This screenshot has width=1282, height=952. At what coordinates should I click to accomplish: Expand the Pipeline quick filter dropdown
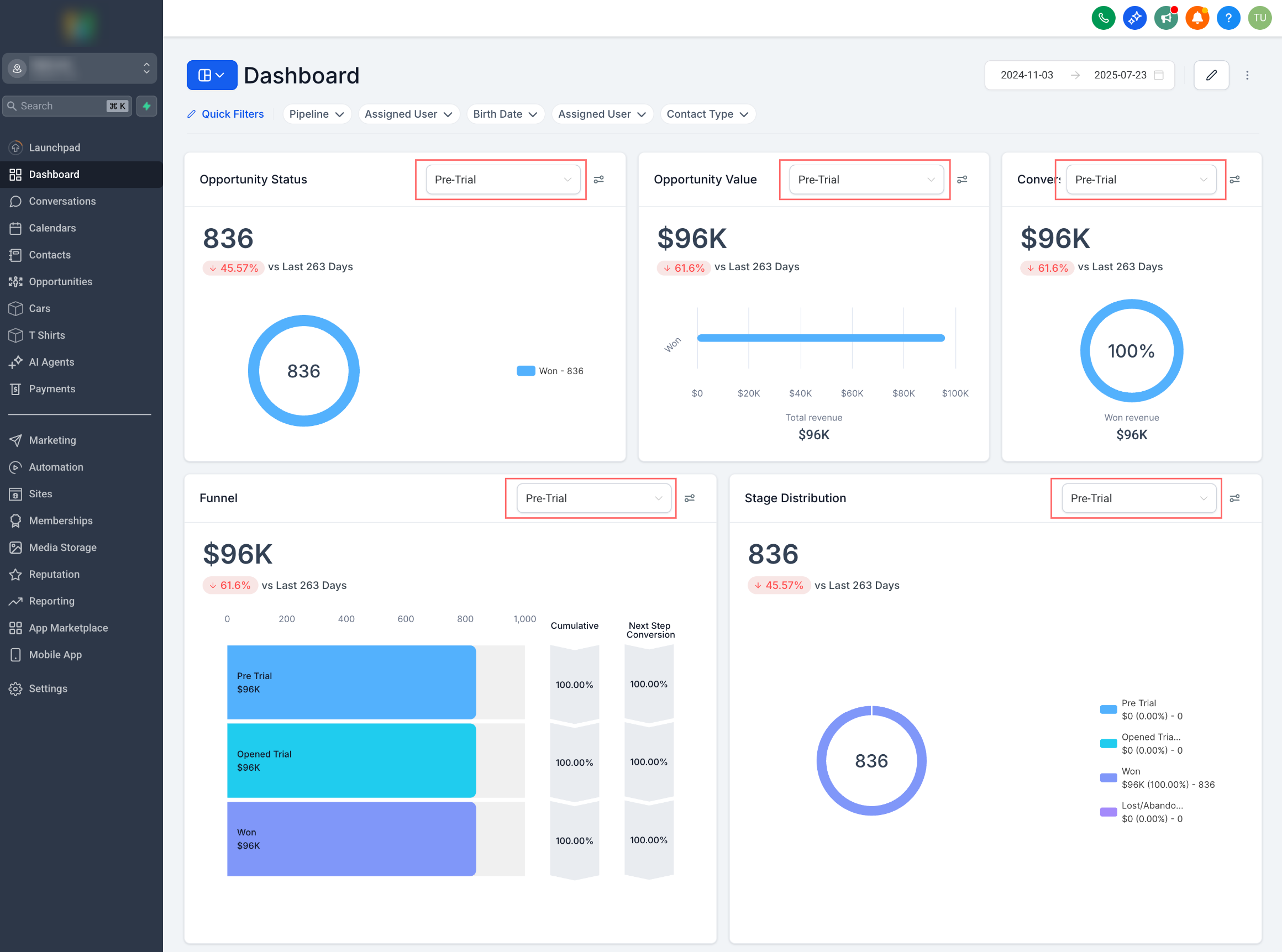(316, 114)
